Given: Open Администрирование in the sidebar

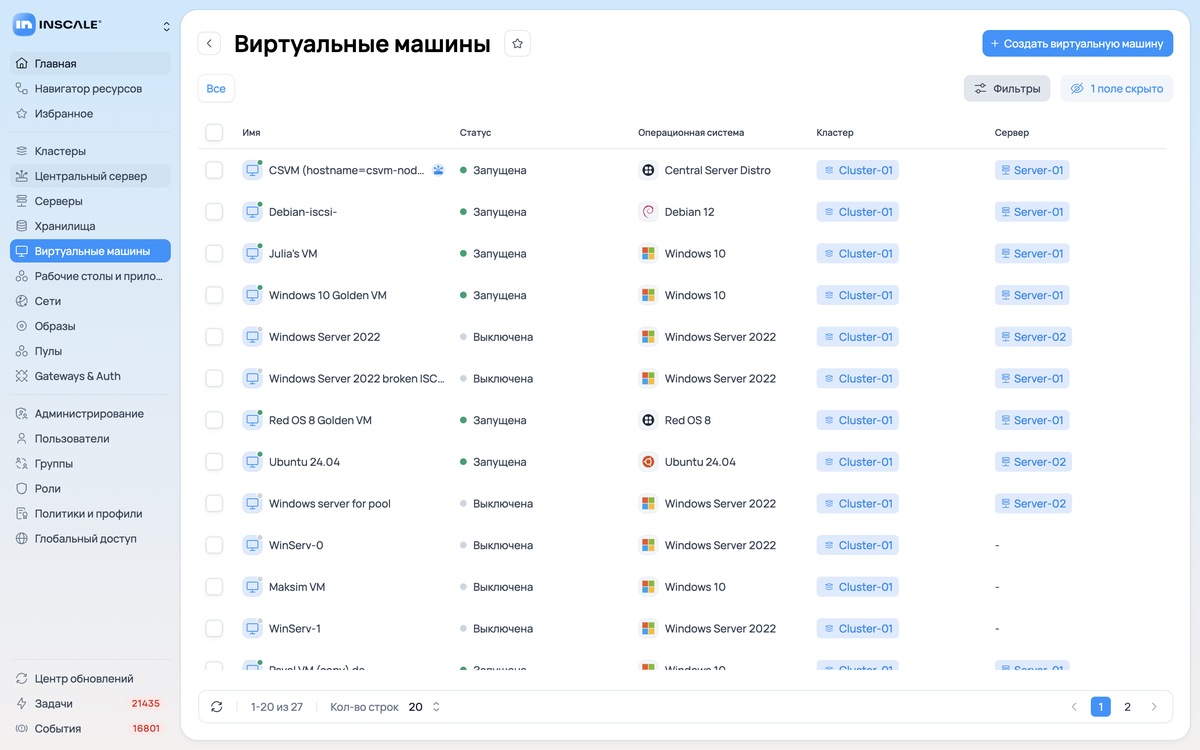Looking at the screenshot, I should 91,413.
